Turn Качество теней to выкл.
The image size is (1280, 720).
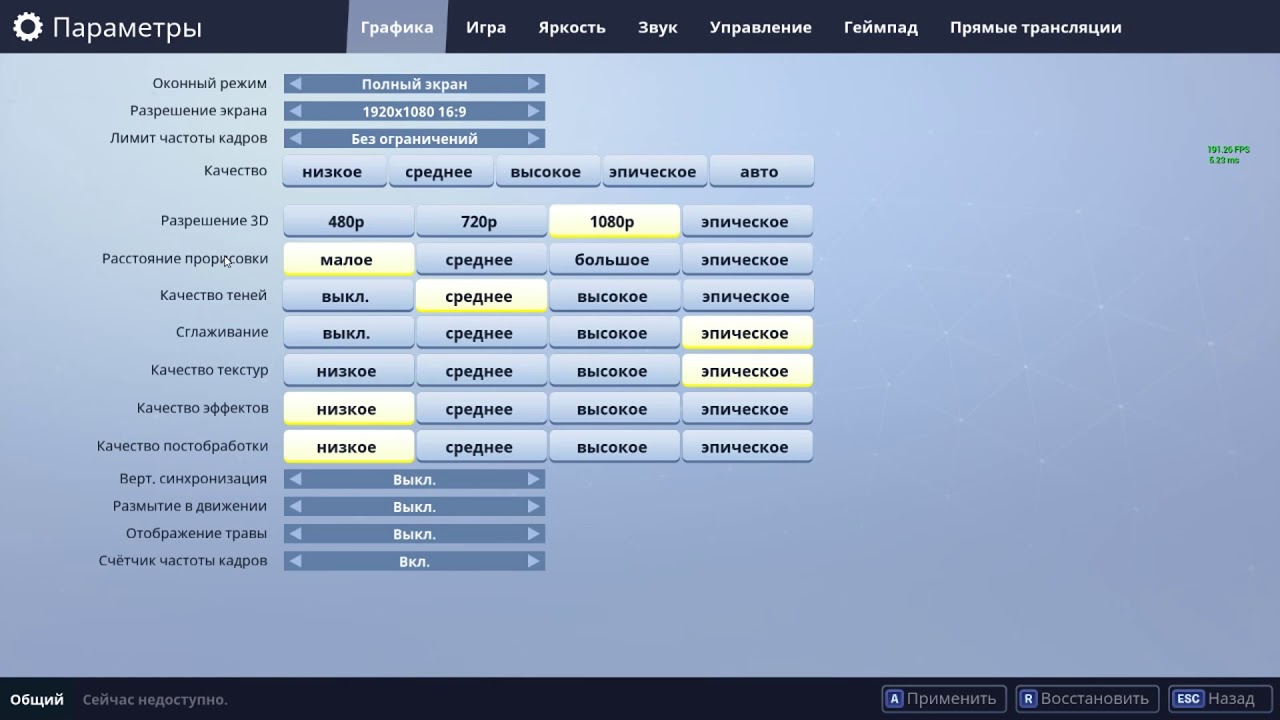(347, 296)
